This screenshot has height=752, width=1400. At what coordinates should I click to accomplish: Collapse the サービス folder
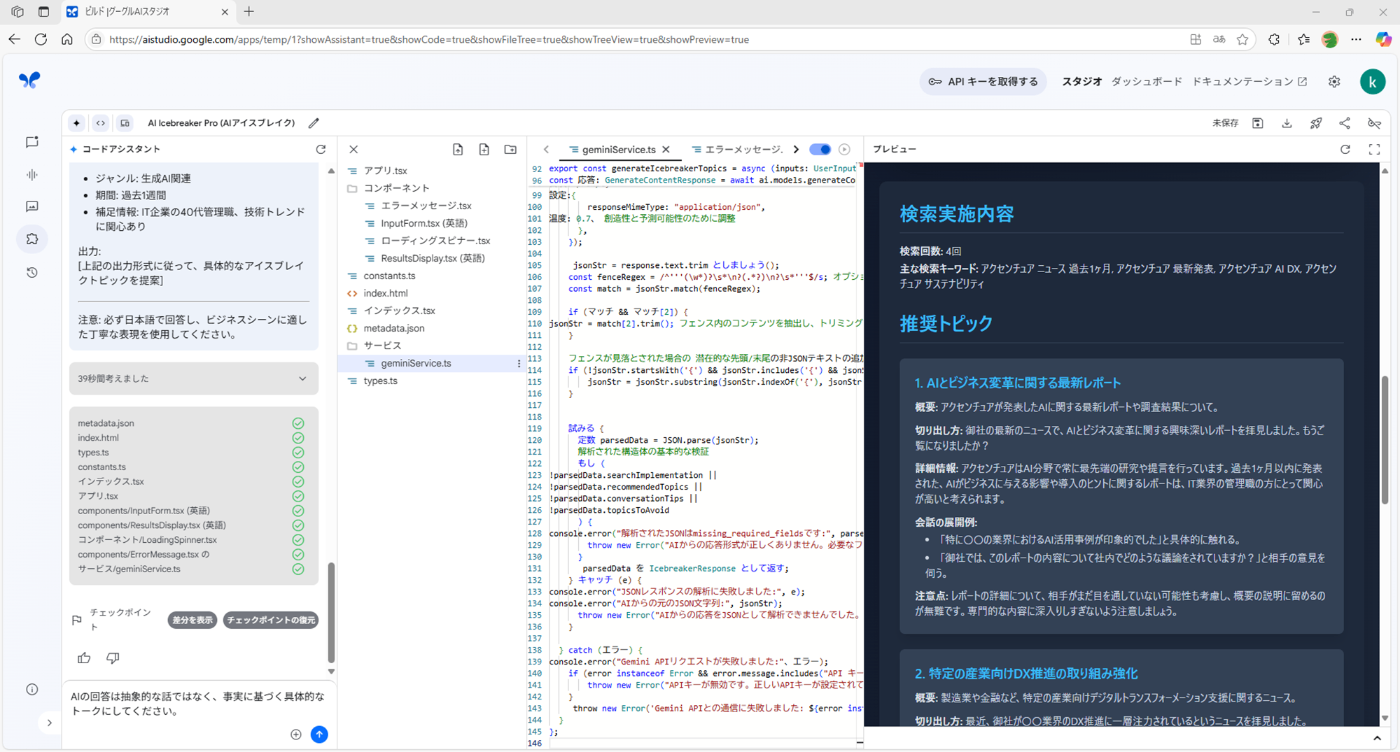pos(383,346)
